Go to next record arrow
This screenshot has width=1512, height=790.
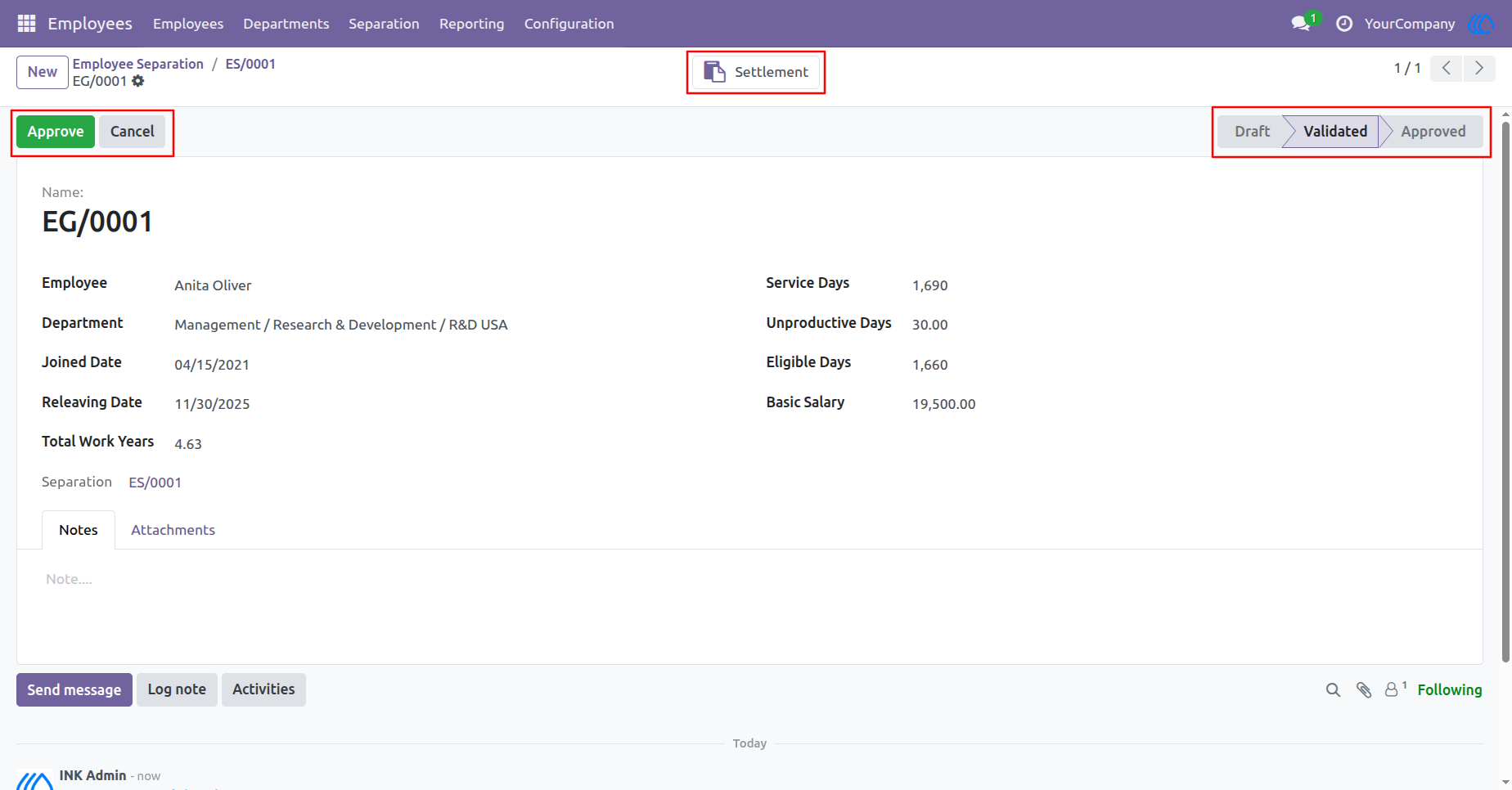(x=1479, y=69)
